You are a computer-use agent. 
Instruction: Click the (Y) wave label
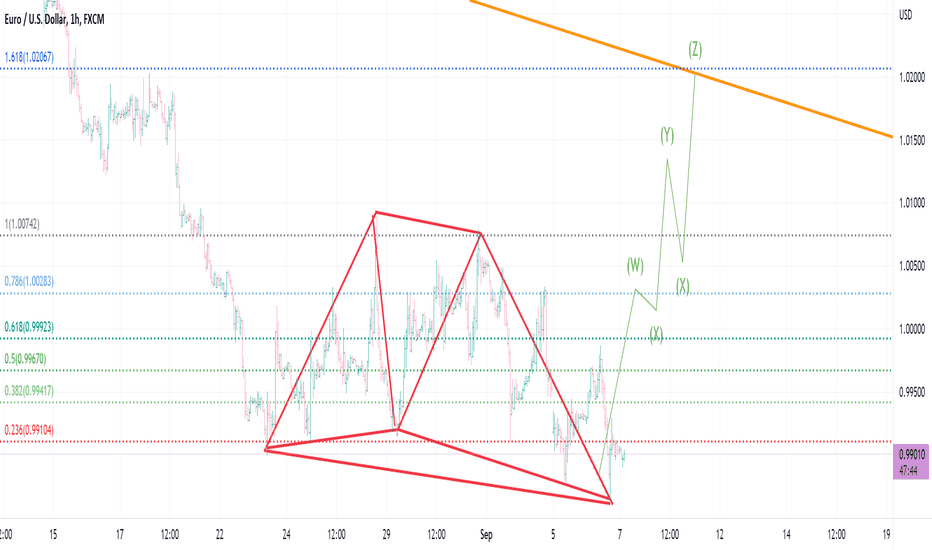[x=667, y=136]
